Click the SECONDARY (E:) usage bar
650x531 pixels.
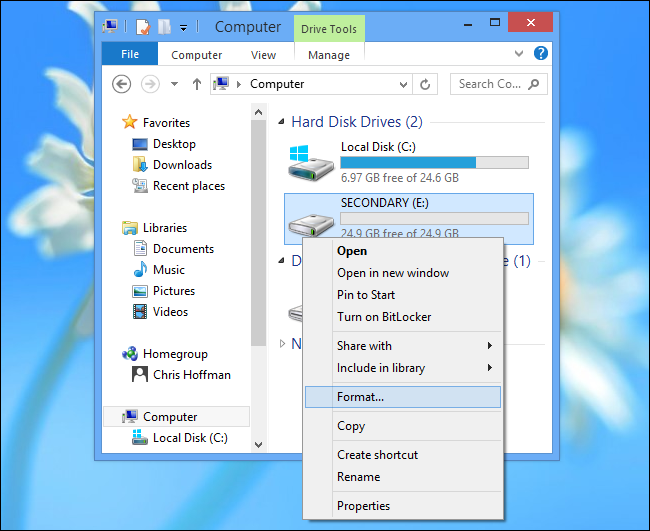[434, 218]
